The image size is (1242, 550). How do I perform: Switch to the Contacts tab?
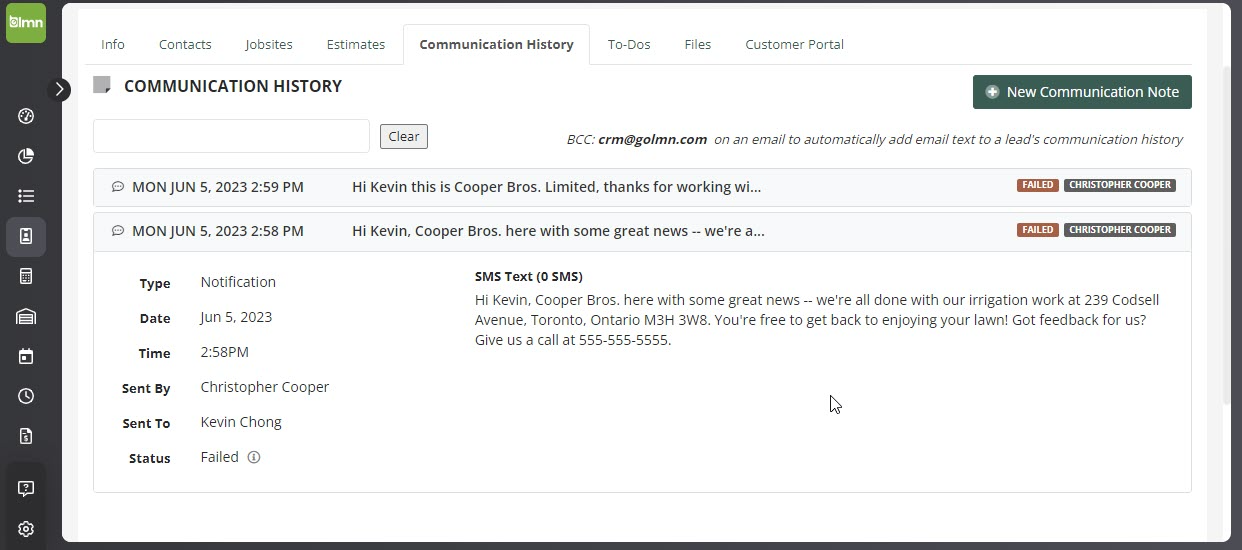click(185, 44)
